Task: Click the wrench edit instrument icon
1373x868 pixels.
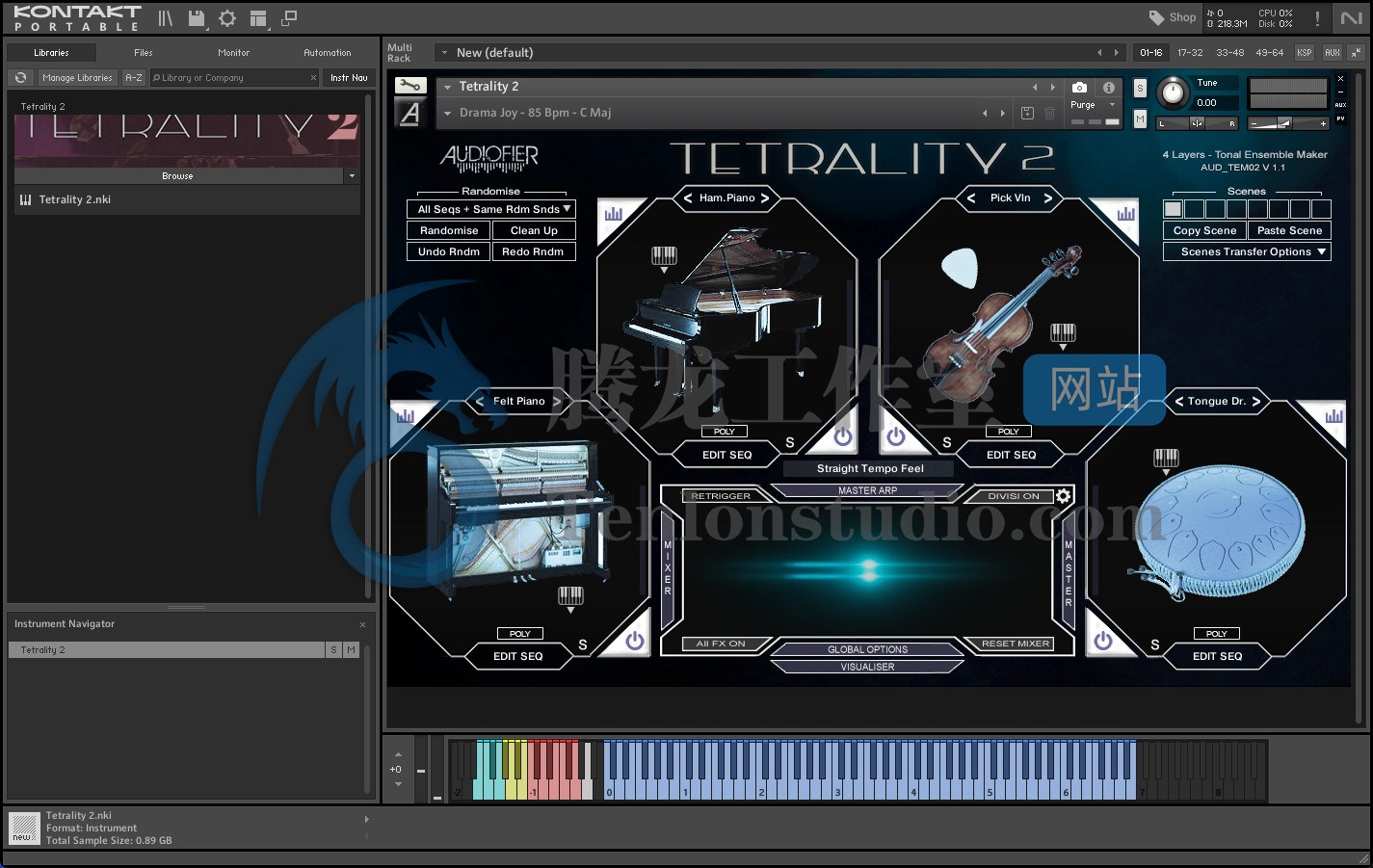Action: [x=409, y=86]
